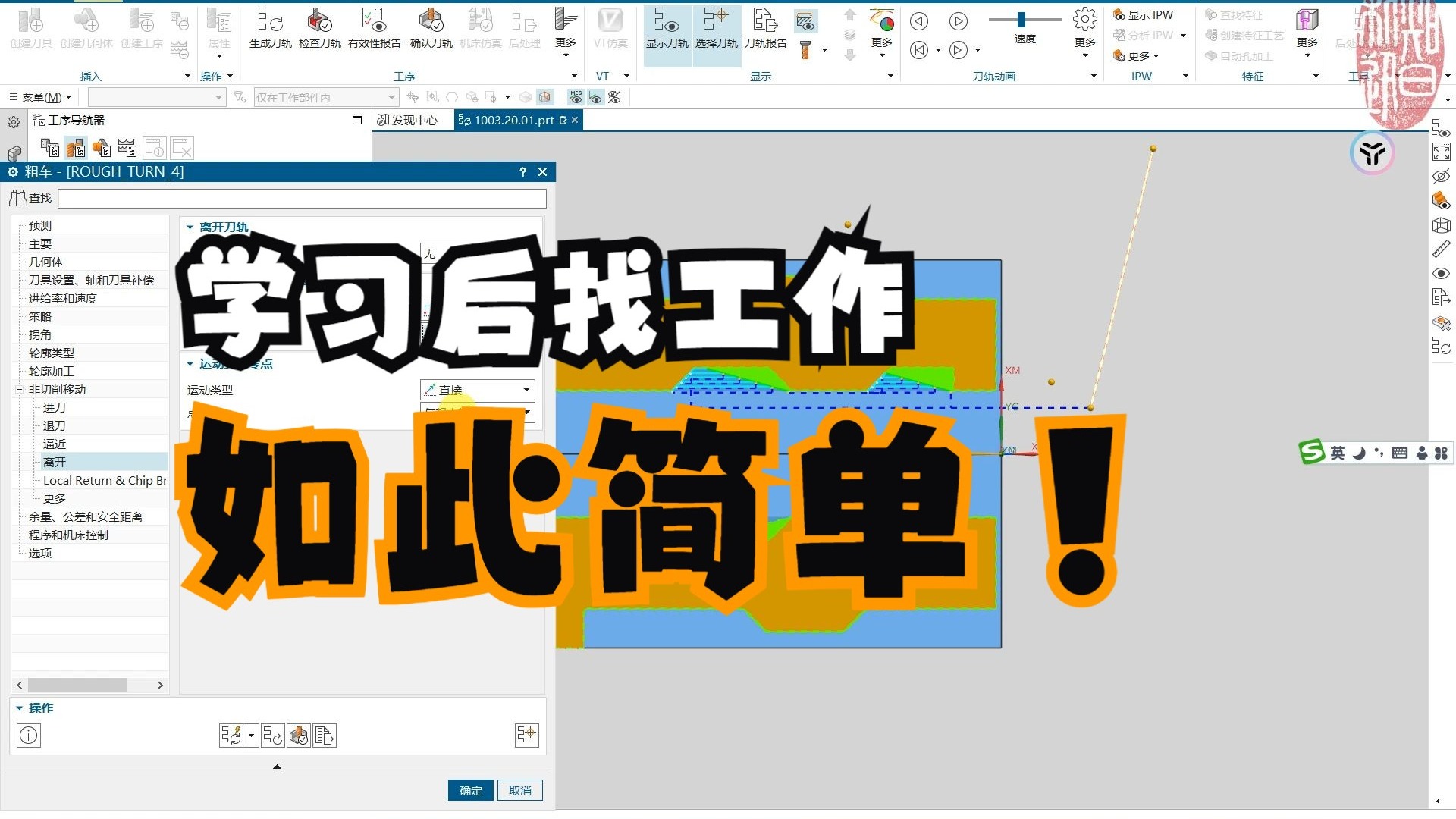This screenshot has height=819, width=1456.
Task: Click the 取消 cancel button
Action: pyautogui.click(x=519, y=789)
